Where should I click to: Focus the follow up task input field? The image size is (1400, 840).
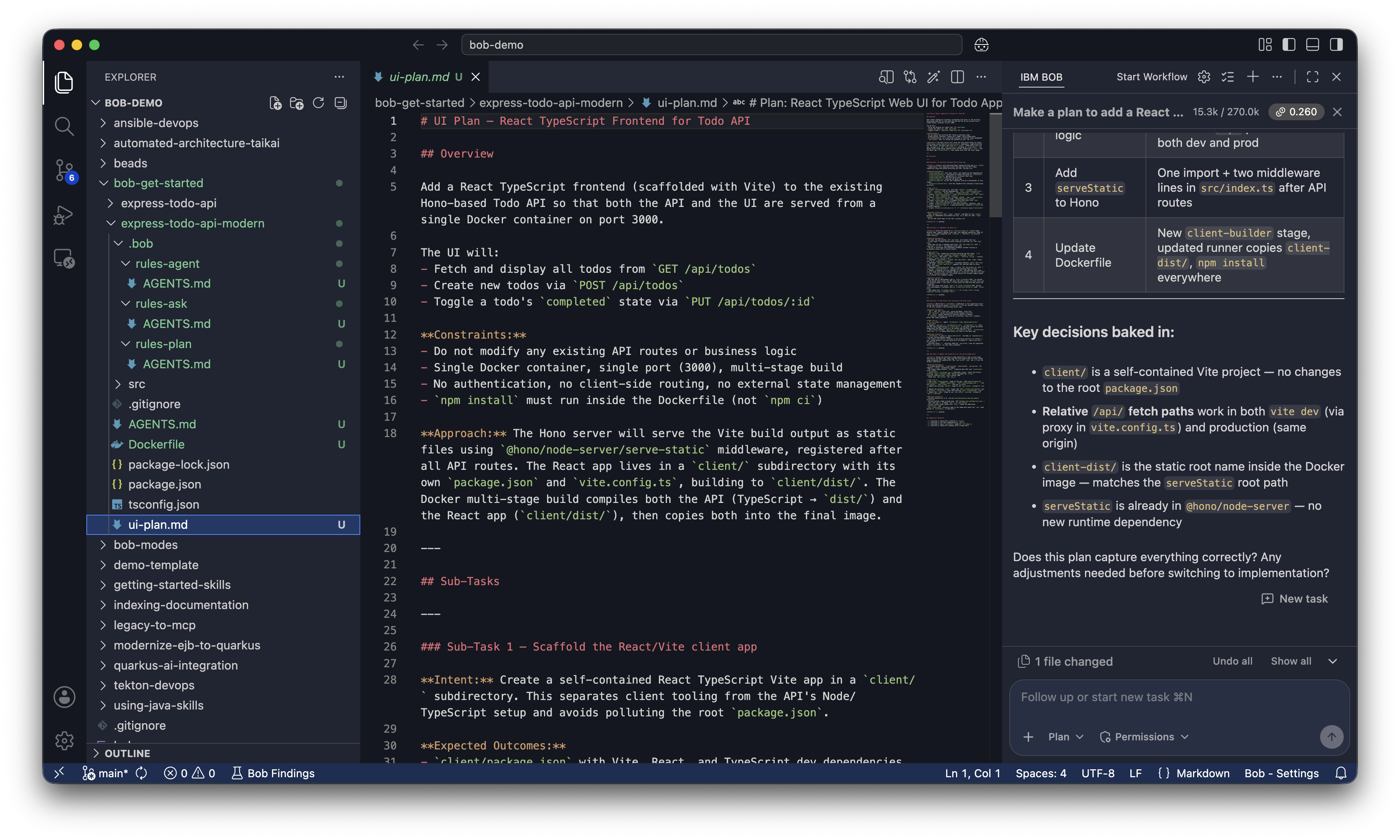[x=1179, y=697]
